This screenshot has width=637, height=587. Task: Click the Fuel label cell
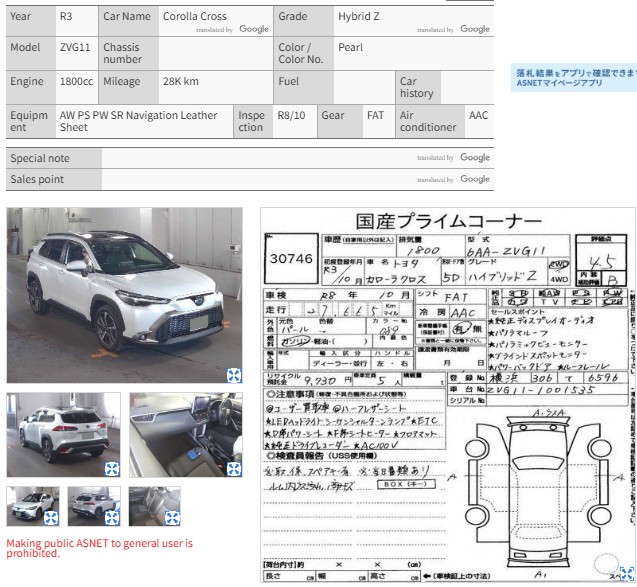click(304, 87)
